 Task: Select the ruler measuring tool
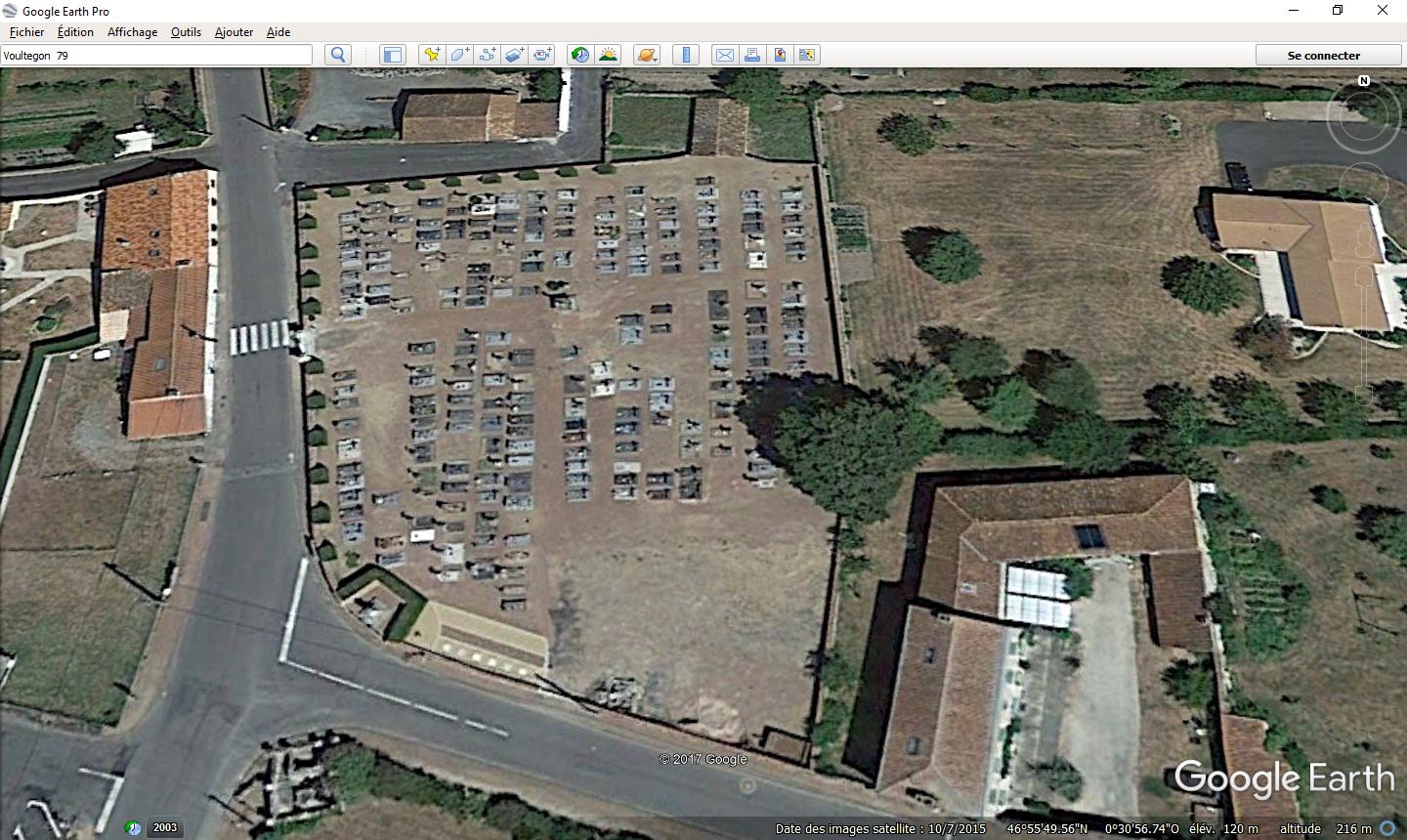pyautogui.click(x=686, y=55)
